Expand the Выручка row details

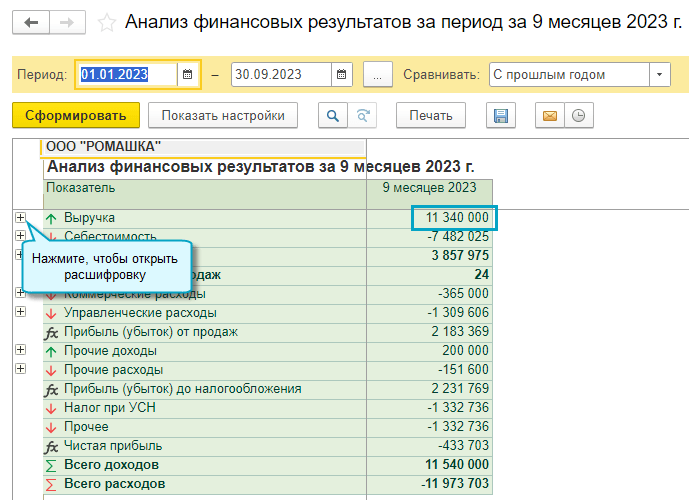point(20,217)
